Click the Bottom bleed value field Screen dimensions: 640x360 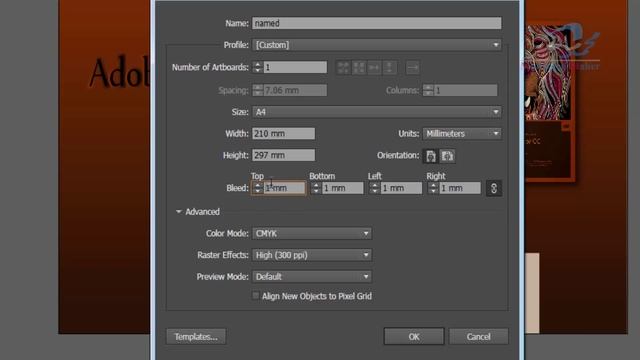[342, 188]
